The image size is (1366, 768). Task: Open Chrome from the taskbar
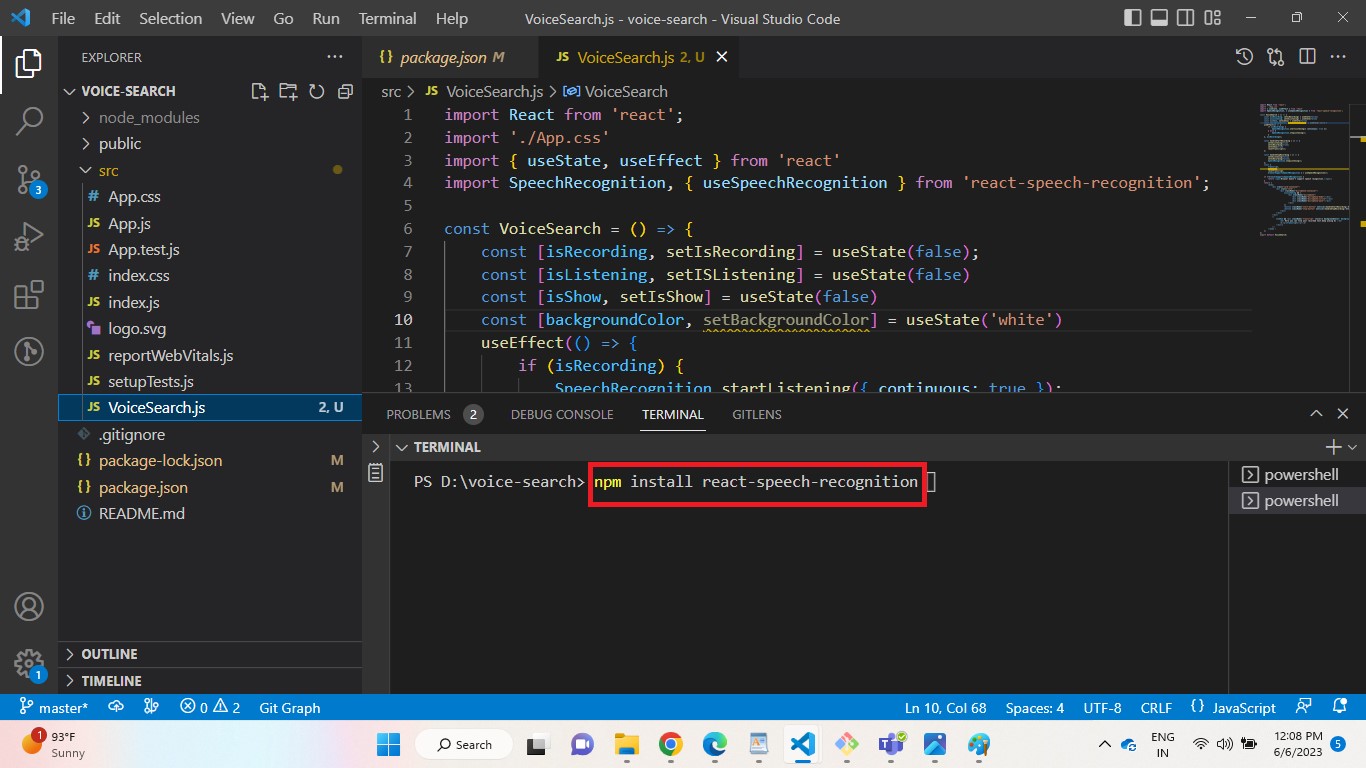tap(670, 744)
